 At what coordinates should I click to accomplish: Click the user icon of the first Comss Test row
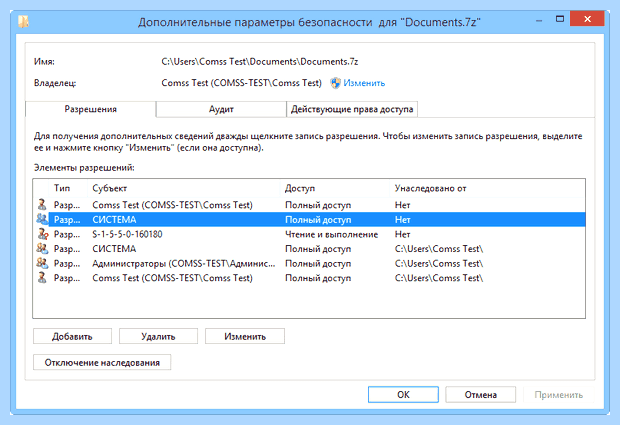(42, 205)
